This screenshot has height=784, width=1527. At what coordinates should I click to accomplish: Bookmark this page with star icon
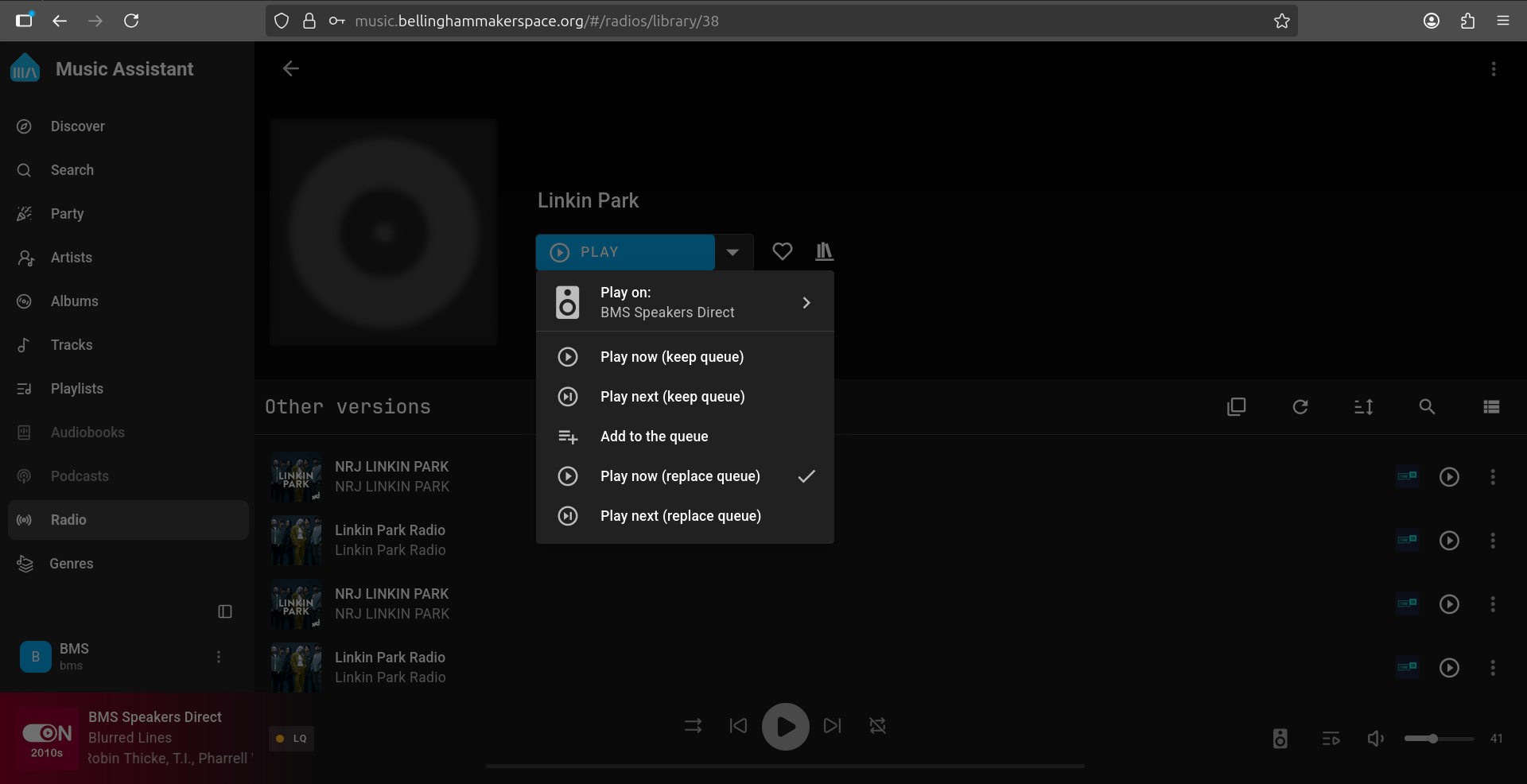coord(1282,21)
